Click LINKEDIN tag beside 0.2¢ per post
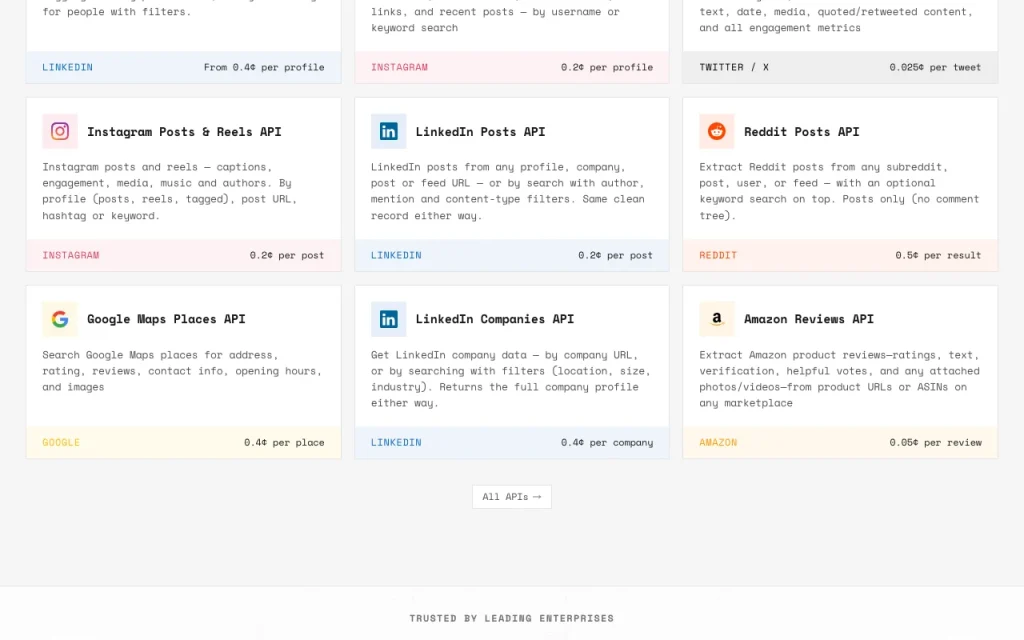Image resolution: width=1024 pixels, height=640 pixels. coord(396,255)
